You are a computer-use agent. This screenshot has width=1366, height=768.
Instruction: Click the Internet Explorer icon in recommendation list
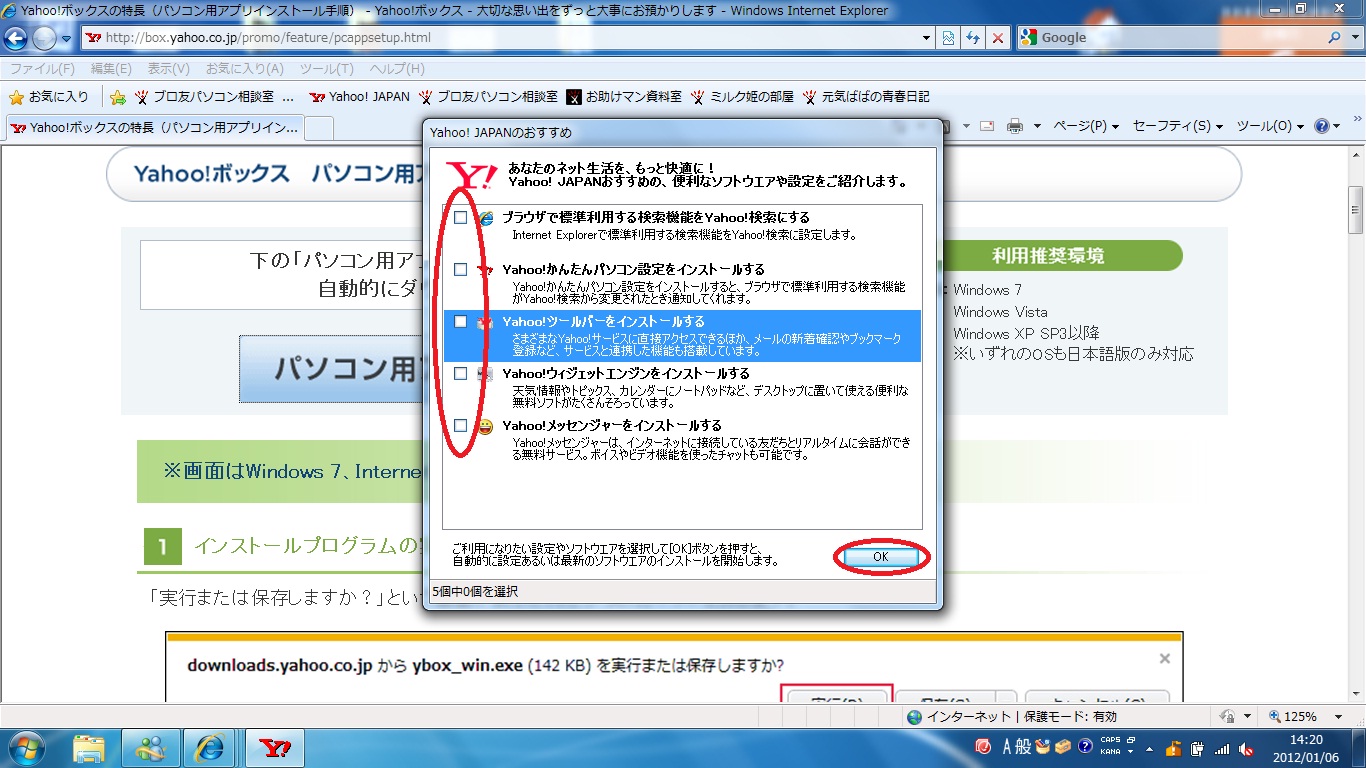486,219
